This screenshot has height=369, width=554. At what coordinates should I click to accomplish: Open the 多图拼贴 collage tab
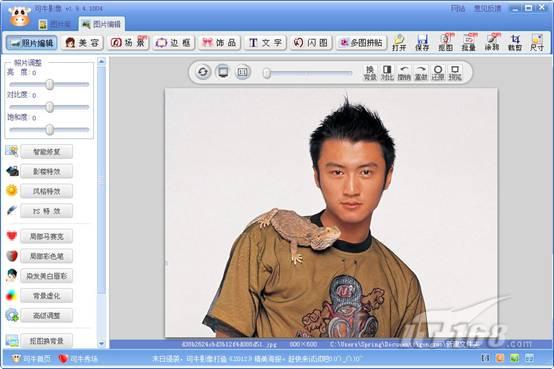(x=361, y=43)
